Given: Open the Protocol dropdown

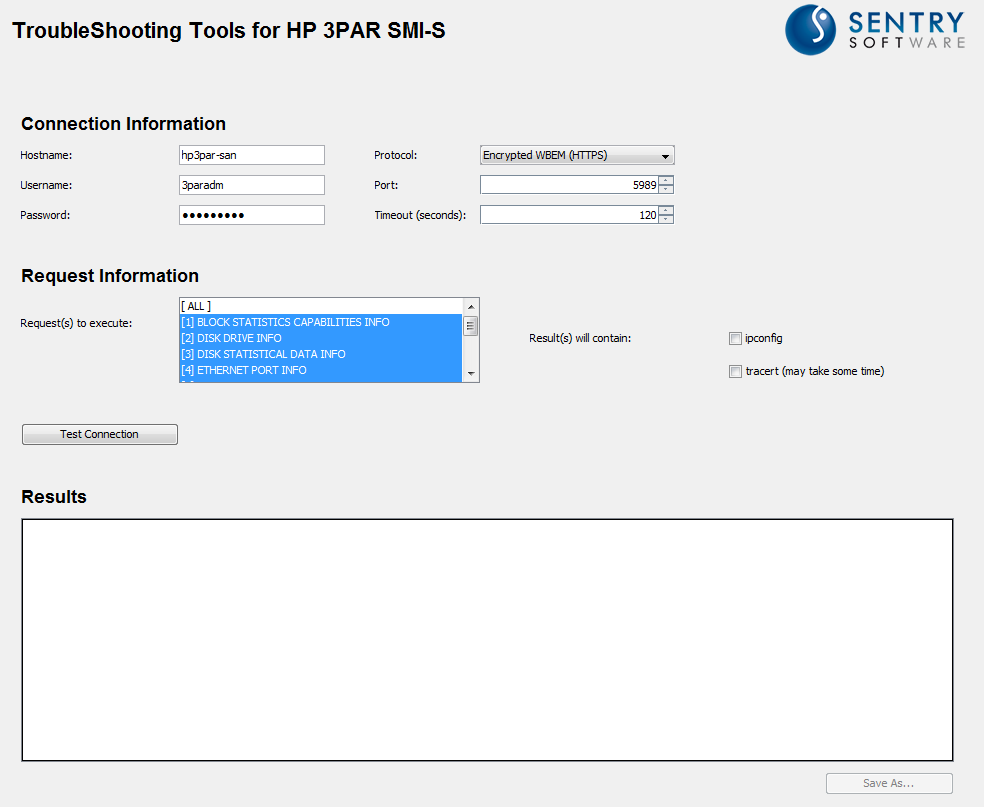Looking at the screenshot, I should (x=577, y=155).
